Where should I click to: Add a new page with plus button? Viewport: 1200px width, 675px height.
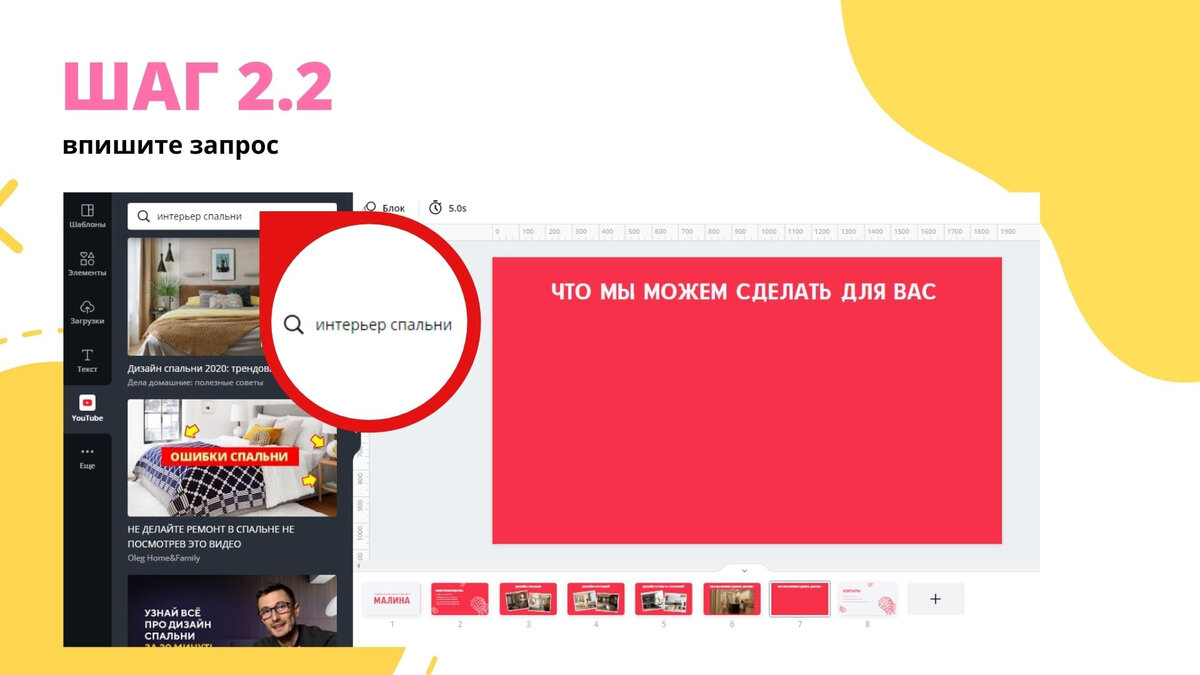936,599
